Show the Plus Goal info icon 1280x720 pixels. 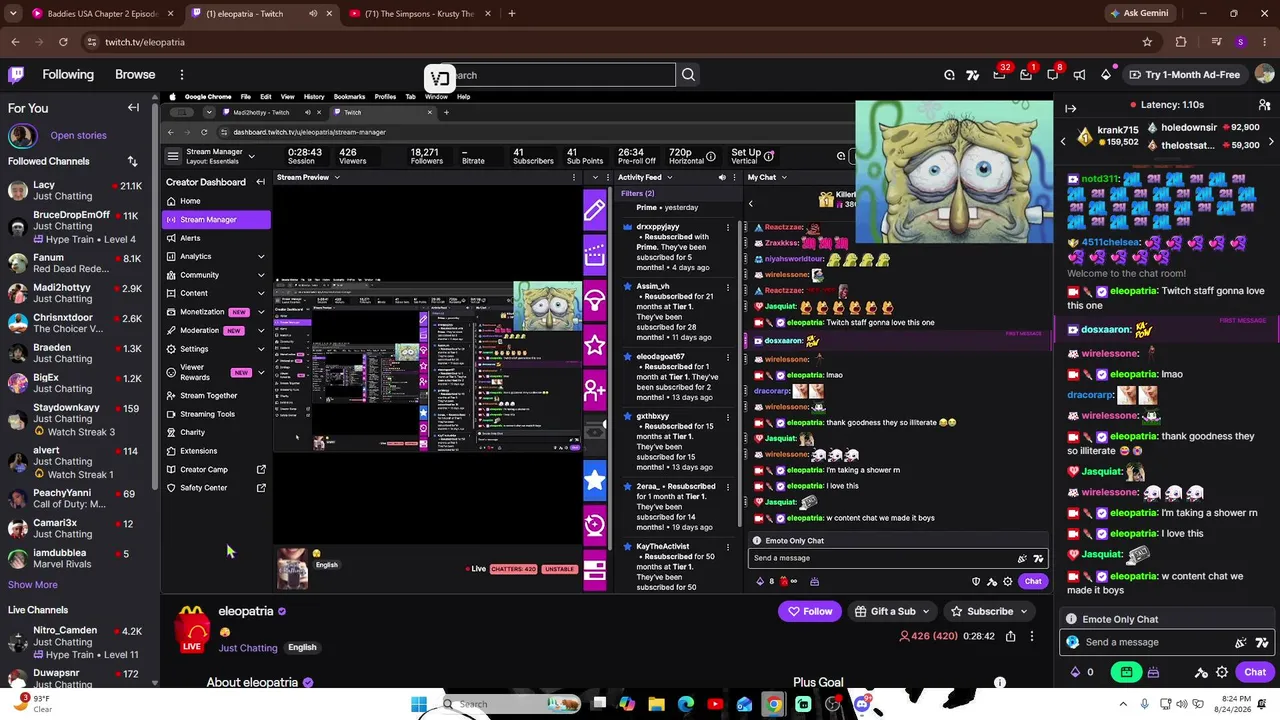point(999,682)
